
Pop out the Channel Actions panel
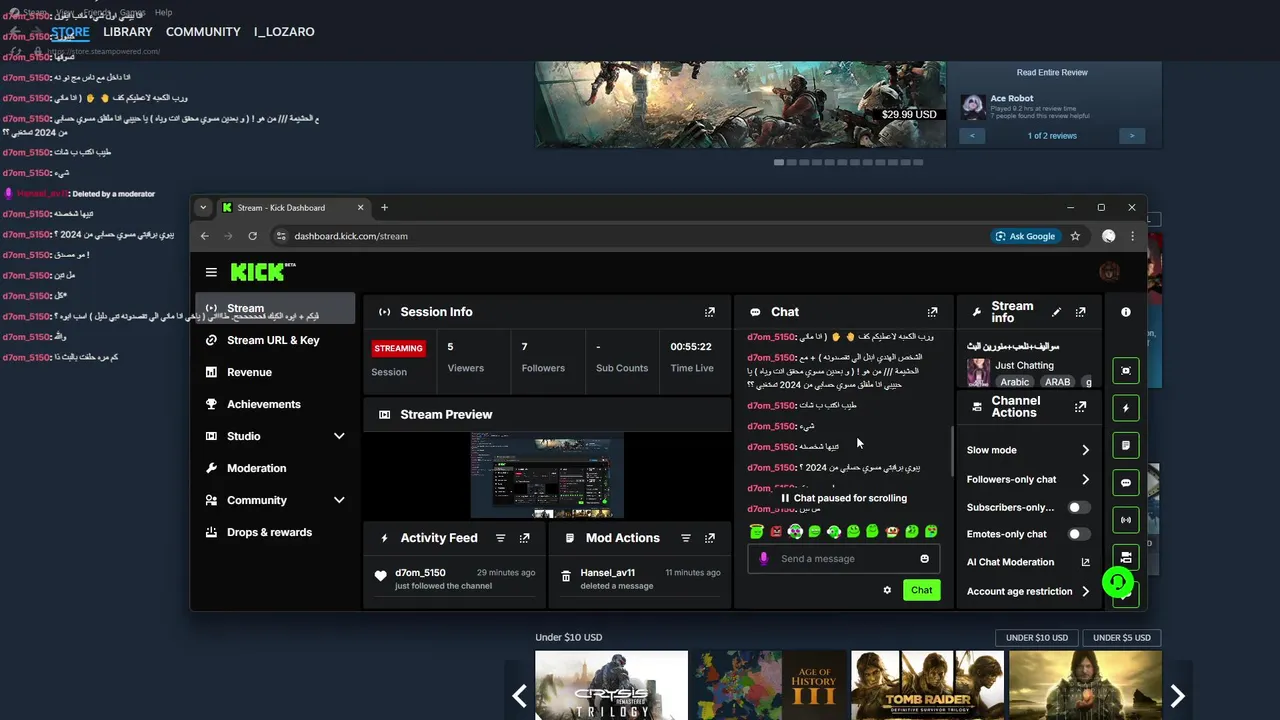point(1080,407)
